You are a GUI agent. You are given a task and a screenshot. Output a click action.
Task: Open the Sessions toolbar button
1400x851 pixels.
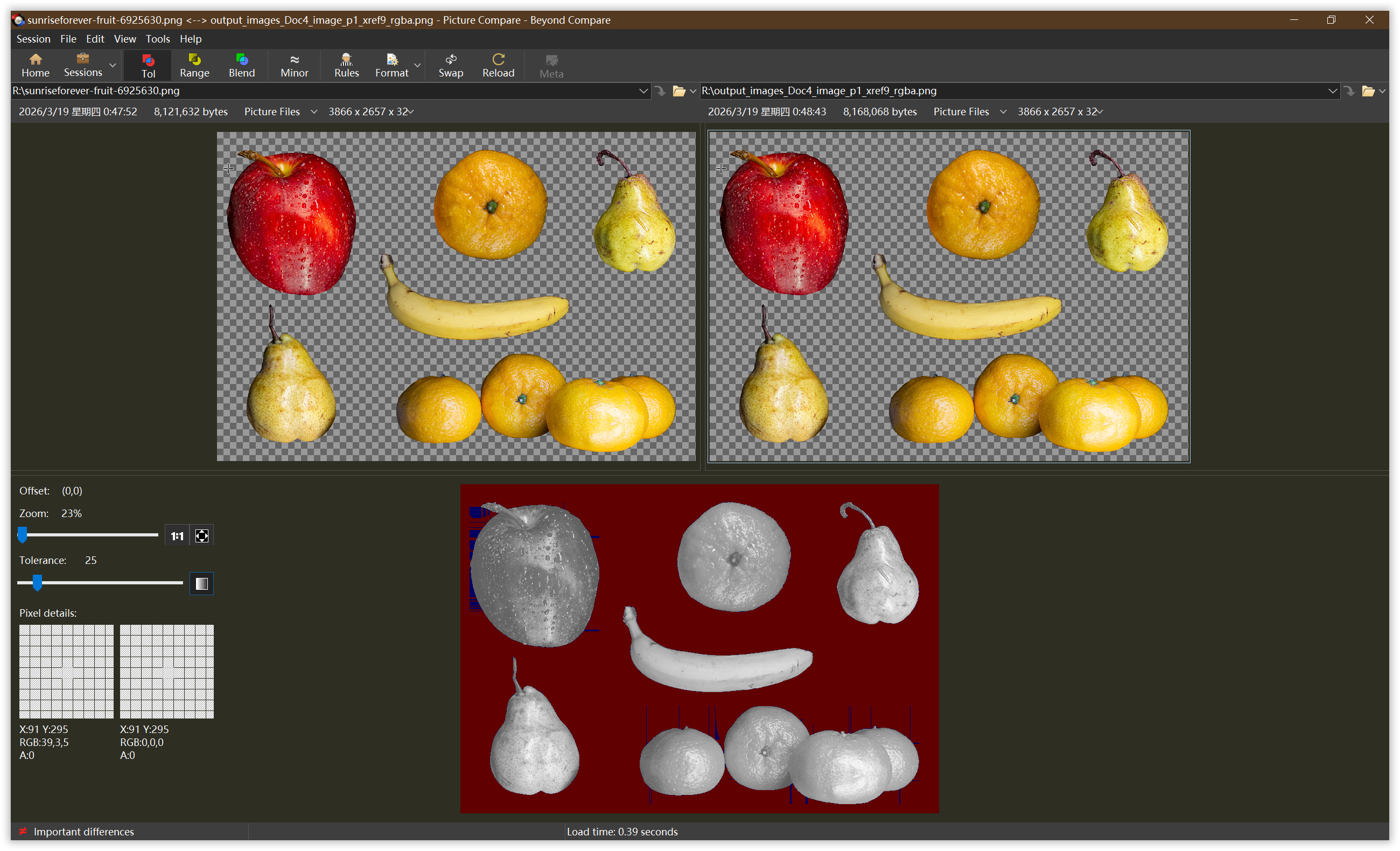[x=82, y=65]
